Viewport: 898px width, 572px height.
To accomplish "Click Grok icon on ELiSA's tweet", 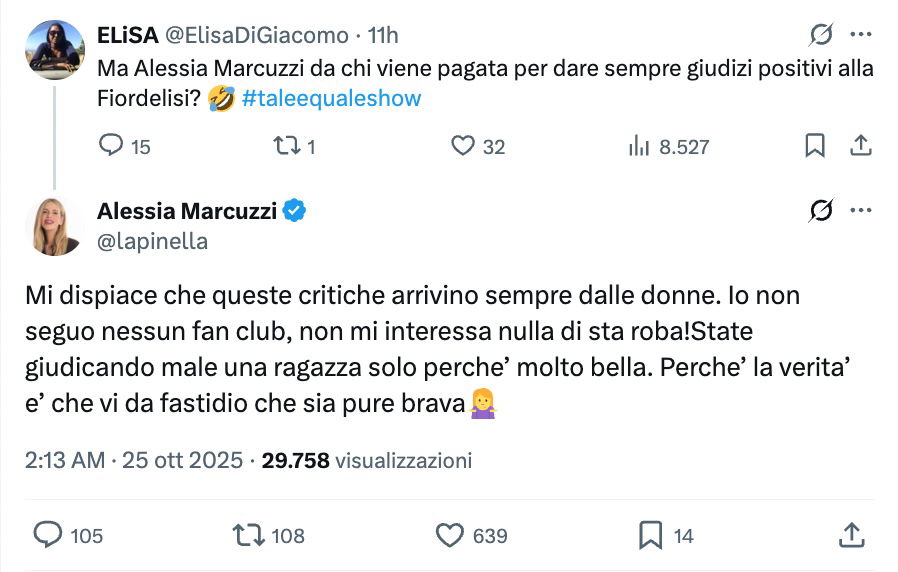I will pyautogui.click(x=821, y=35).
